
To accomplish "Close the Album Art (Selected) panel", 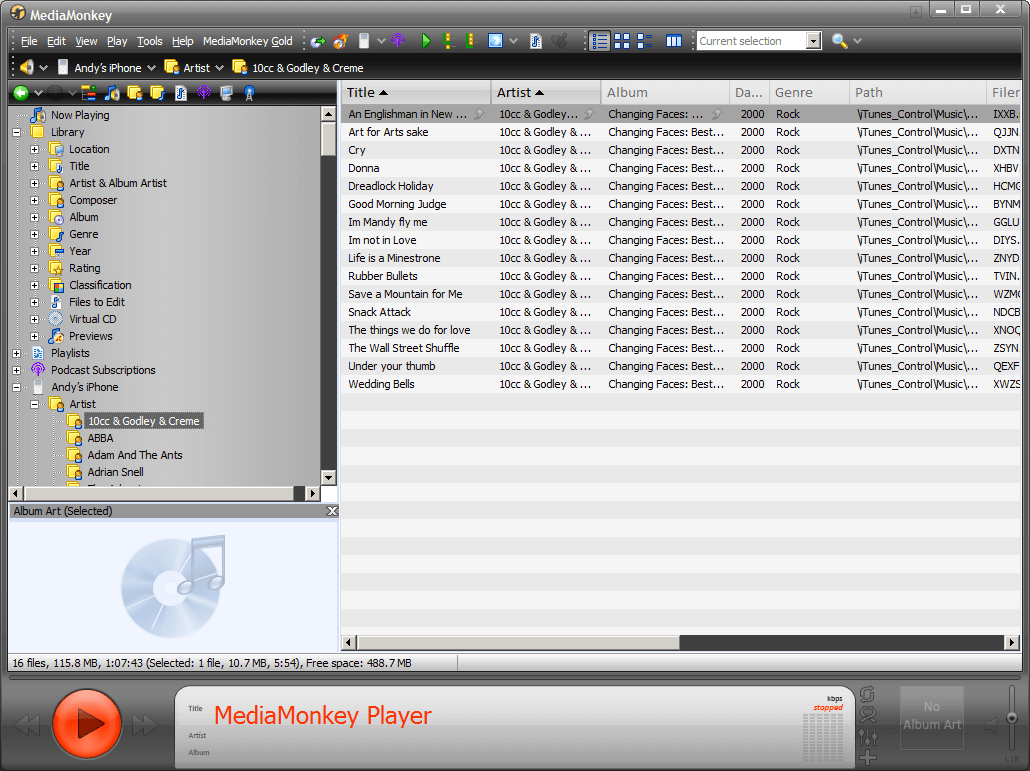I will click(x=332, y=511).
